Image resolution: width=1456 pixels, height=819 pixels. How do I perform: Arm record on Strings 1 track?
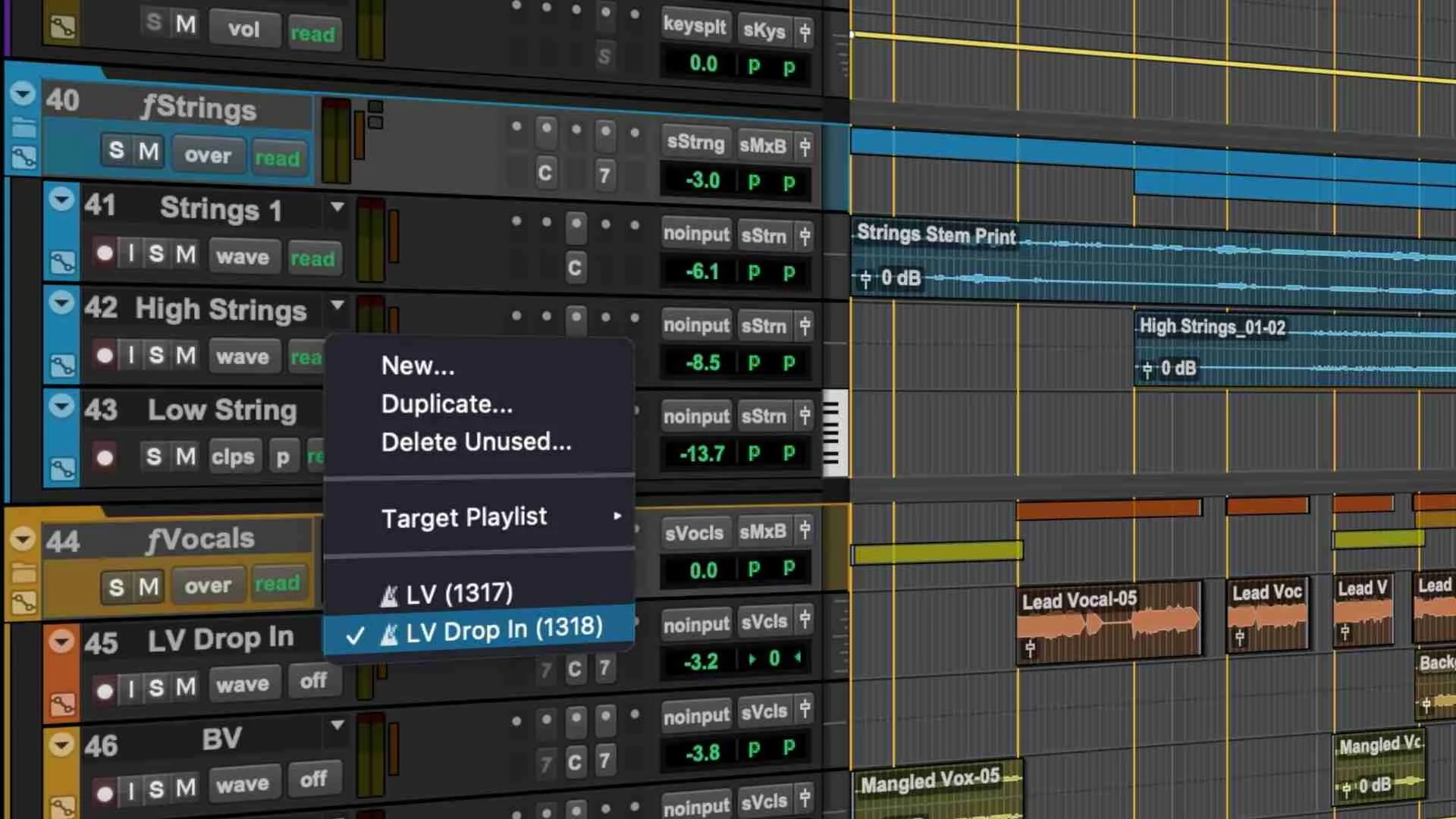point(105,253)
